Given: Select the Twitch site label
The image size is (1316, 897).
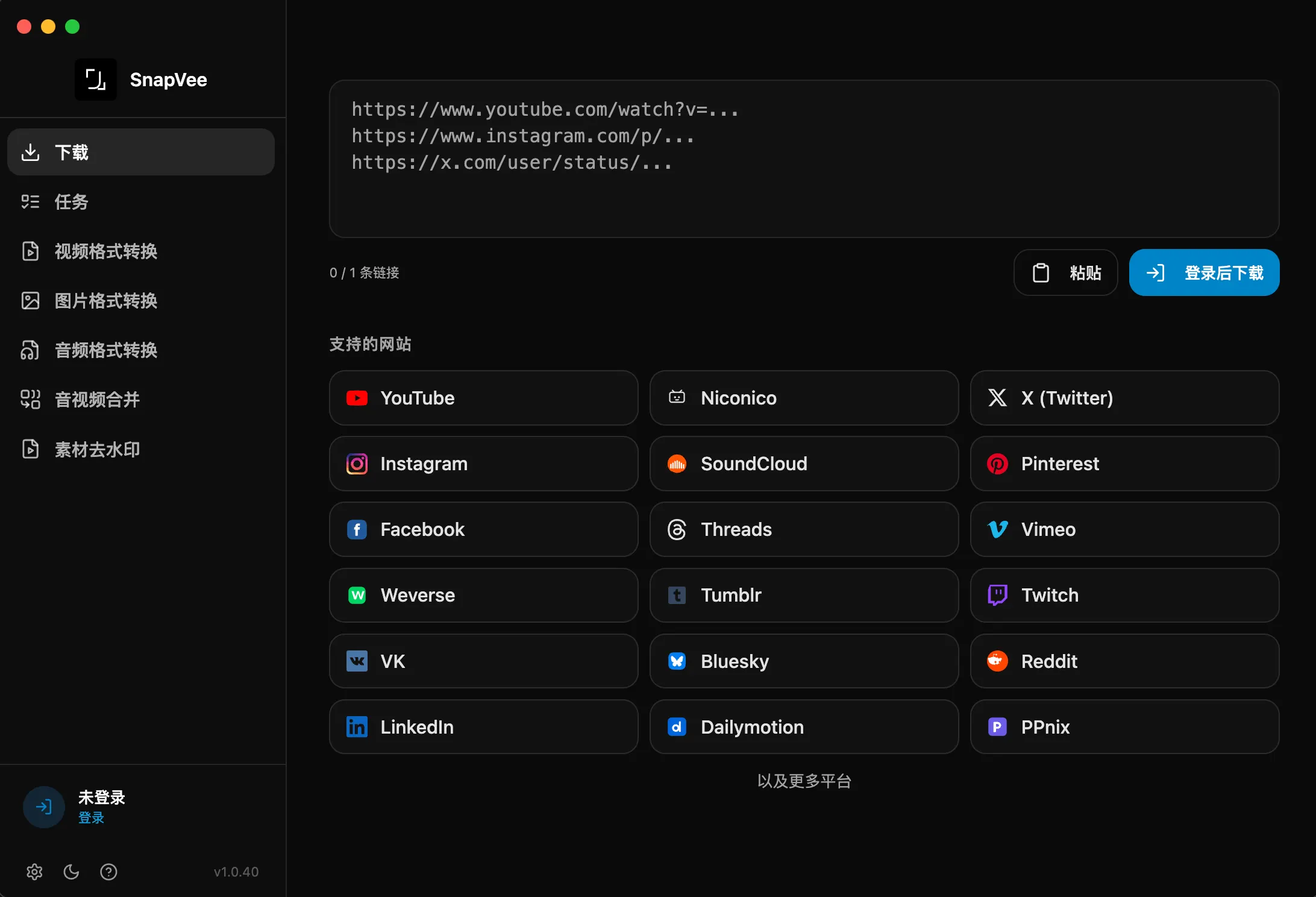Looking at the screenshot, I should coord(1050,595).
